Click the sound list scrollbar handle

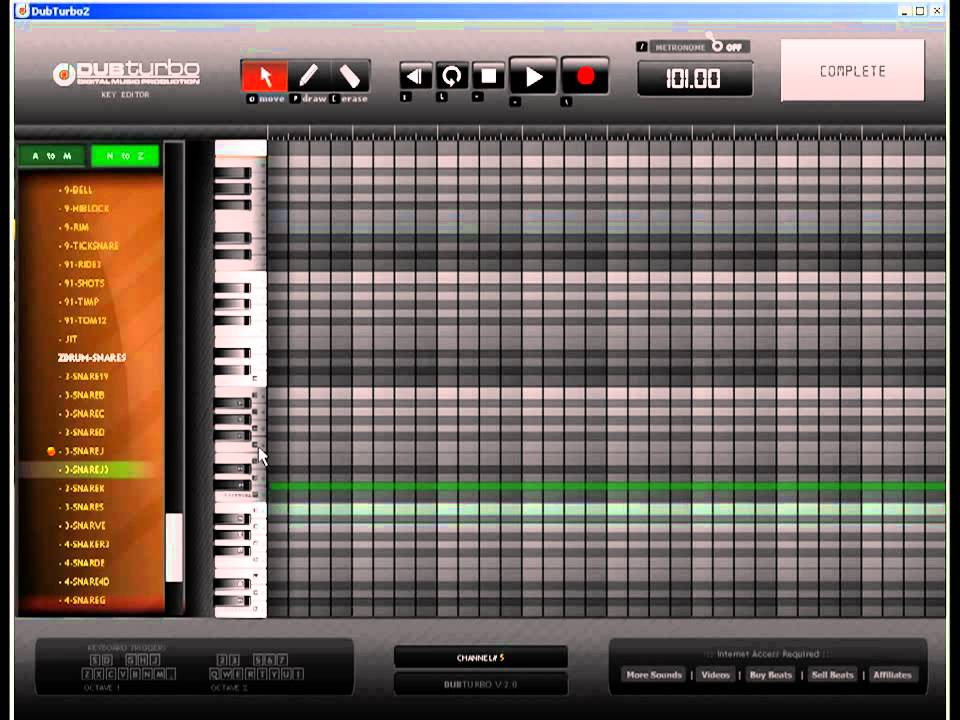point(174,547)
